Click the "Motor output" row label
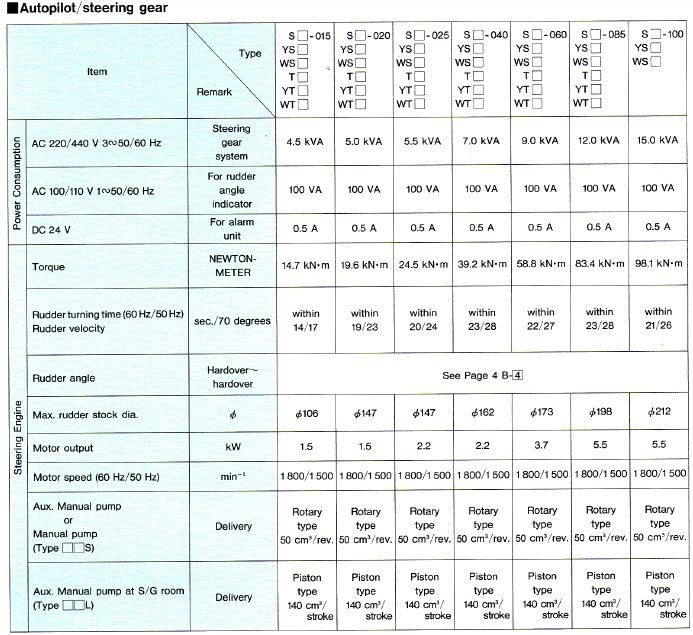693x635 pixels. pos(63,448)
